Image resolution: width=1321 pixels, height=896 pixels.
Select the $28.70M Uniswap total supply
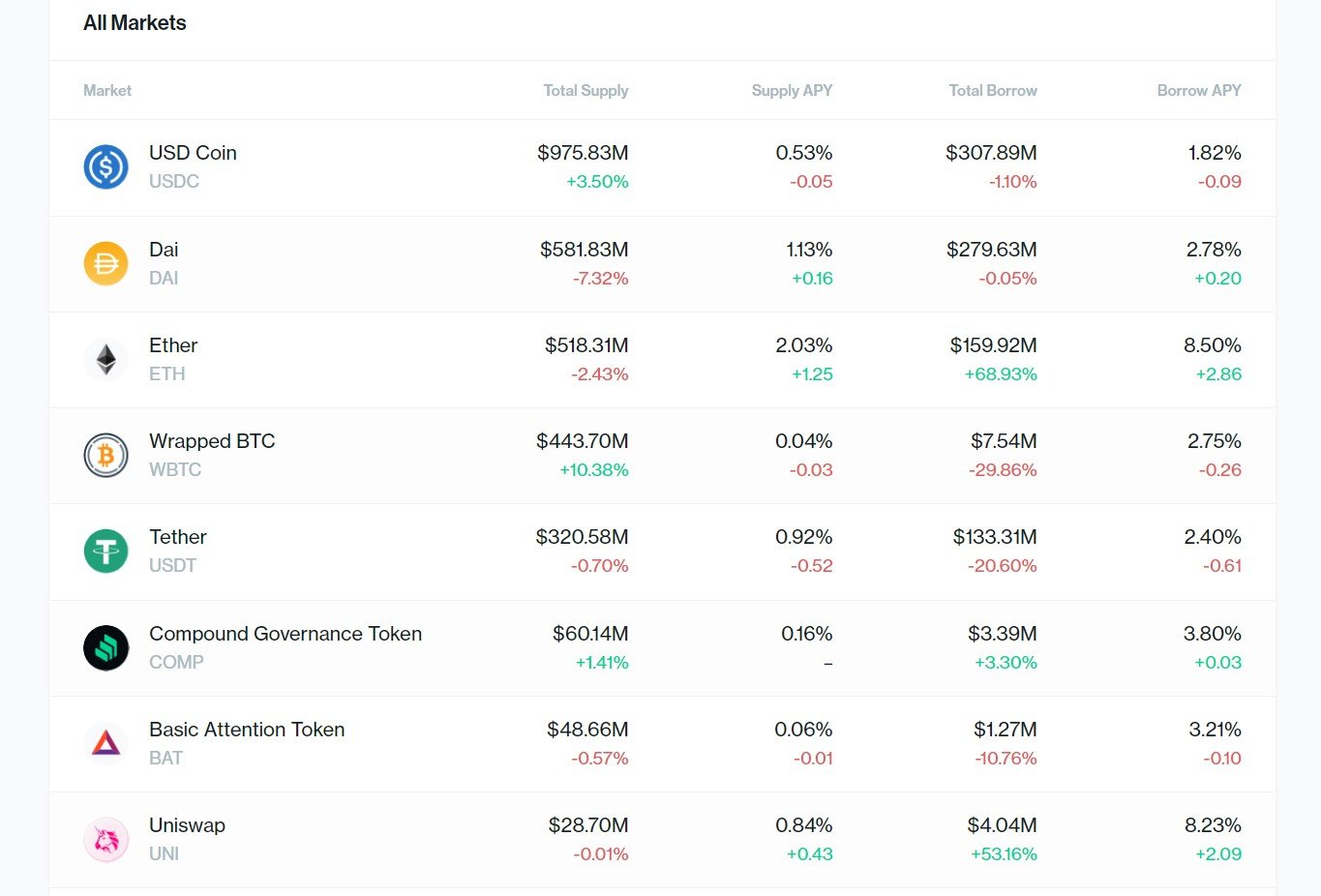tap(588, 825)
